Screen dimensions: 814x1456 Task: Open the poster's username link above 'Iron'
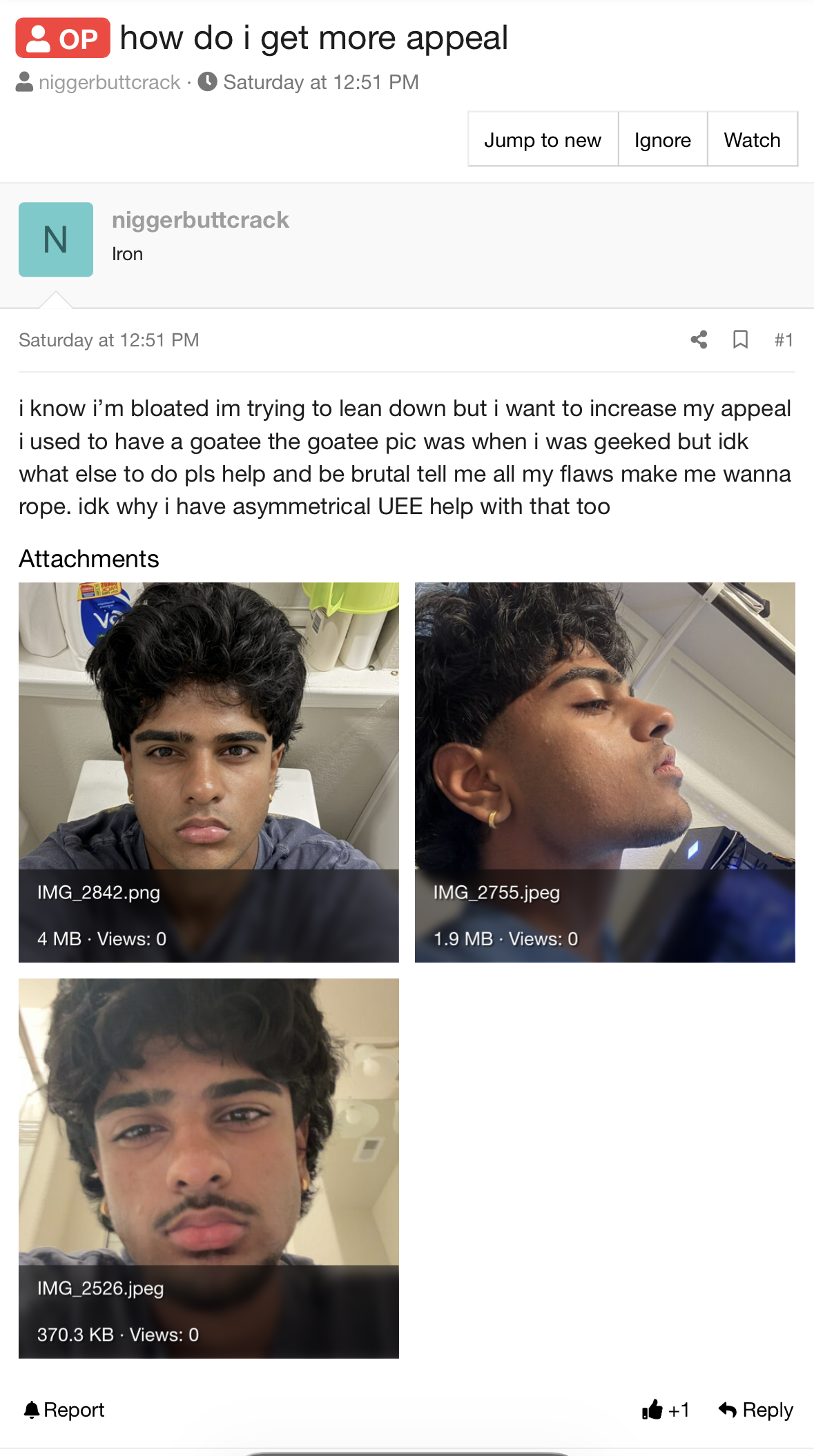click(200, 219)
